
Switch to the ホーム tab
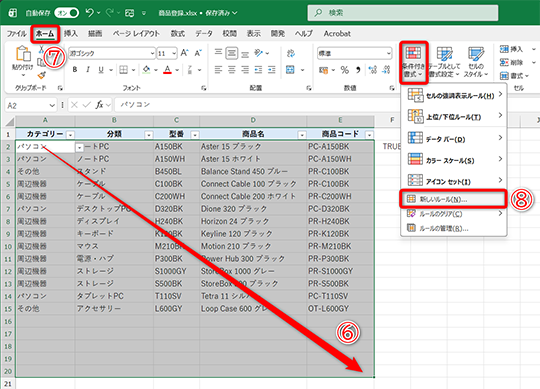pyautogui.click(x=45, y=34)
